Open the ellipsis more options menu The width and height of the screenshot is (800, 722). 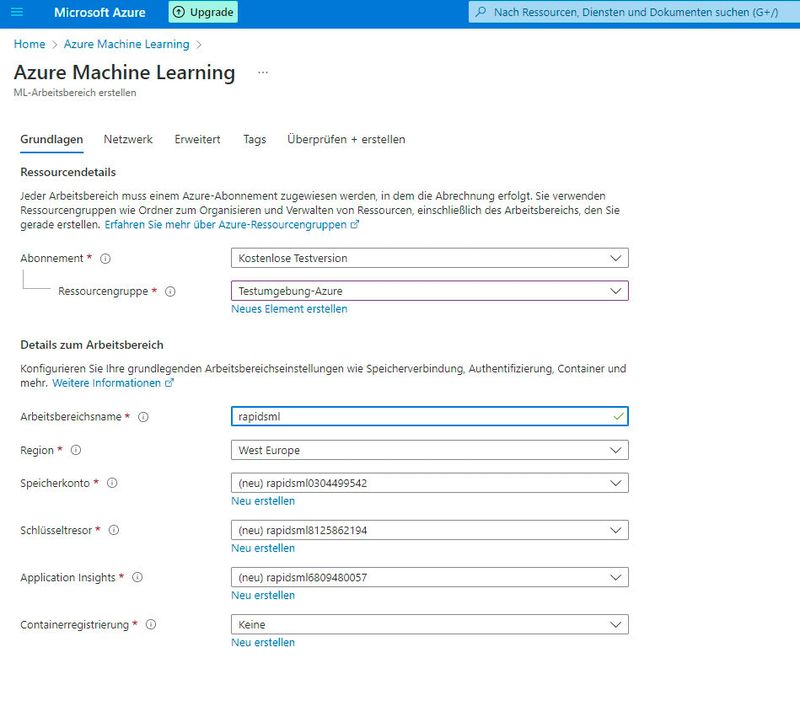(x=263, y=72)
